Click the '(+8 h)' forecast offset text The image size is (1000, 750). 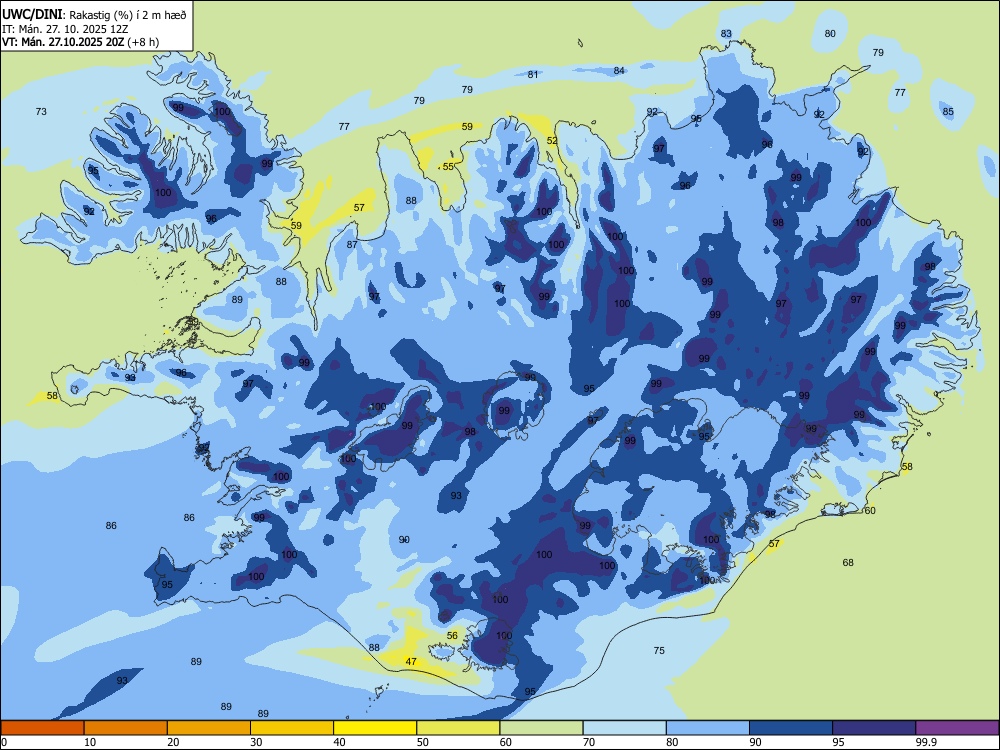pos(143,42)
